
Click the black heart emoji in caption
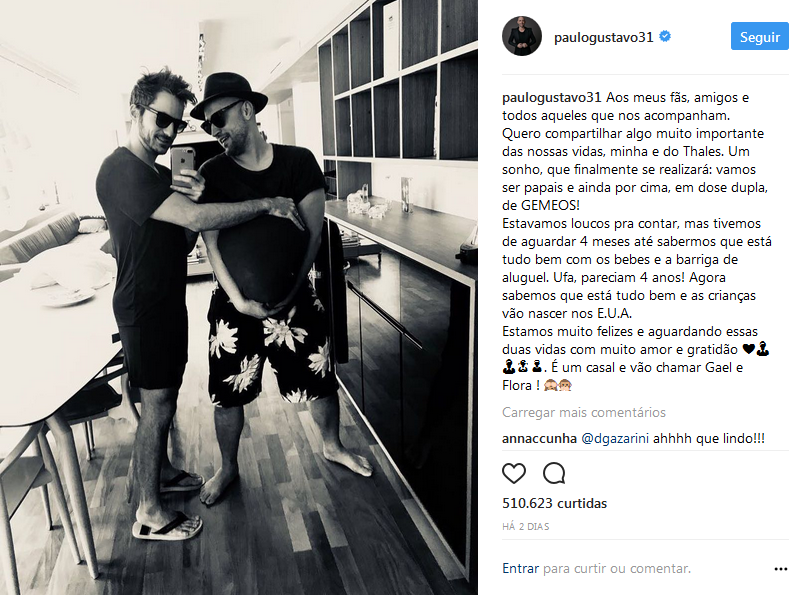click(748, 349)
